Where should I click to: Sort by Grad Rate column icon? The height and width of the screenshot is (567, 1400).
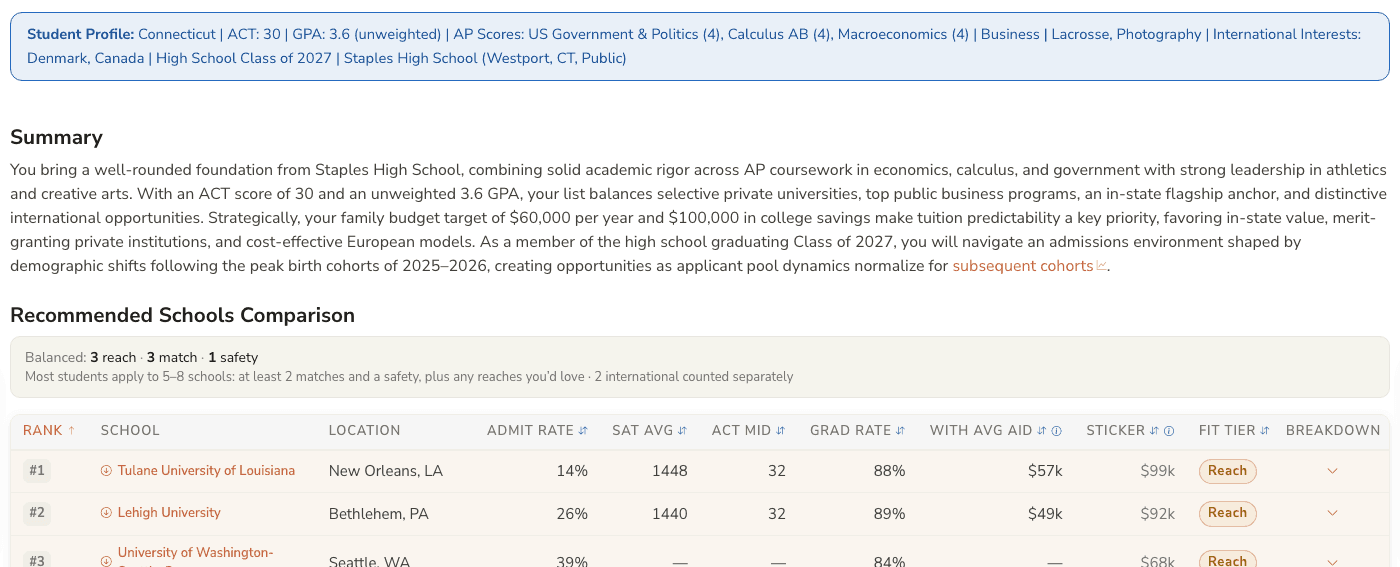(x=900, y=431)
